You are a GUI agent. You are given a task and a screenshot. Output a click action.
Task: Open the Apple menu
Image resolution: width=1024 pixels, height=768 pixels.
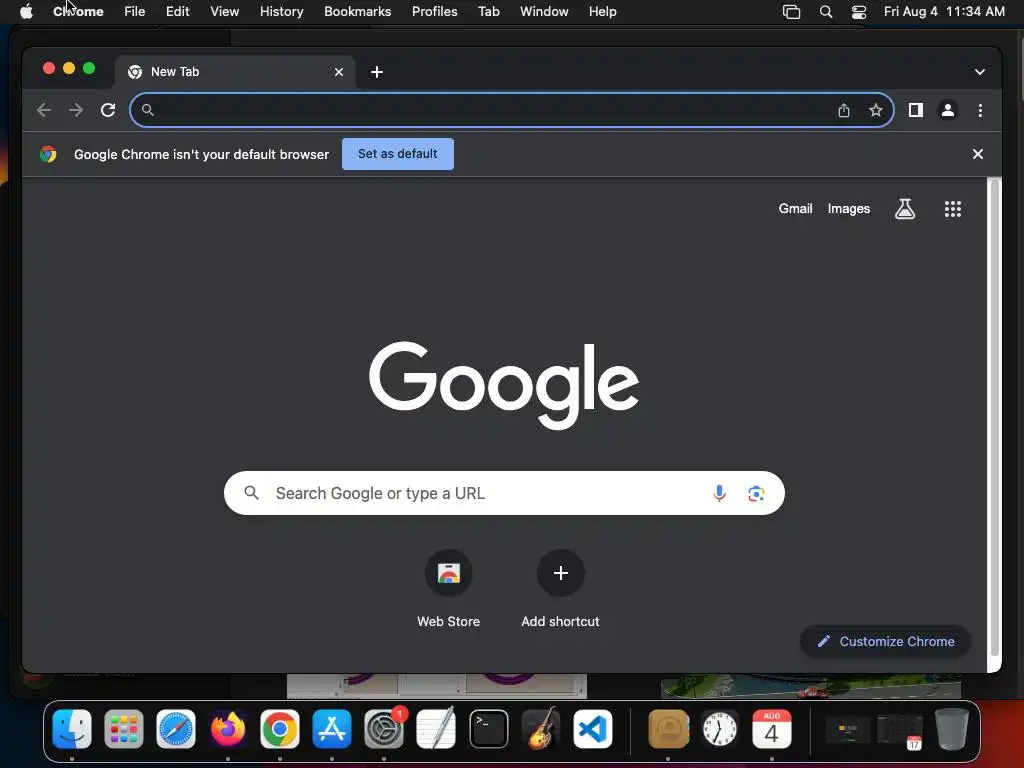[26, 12]
